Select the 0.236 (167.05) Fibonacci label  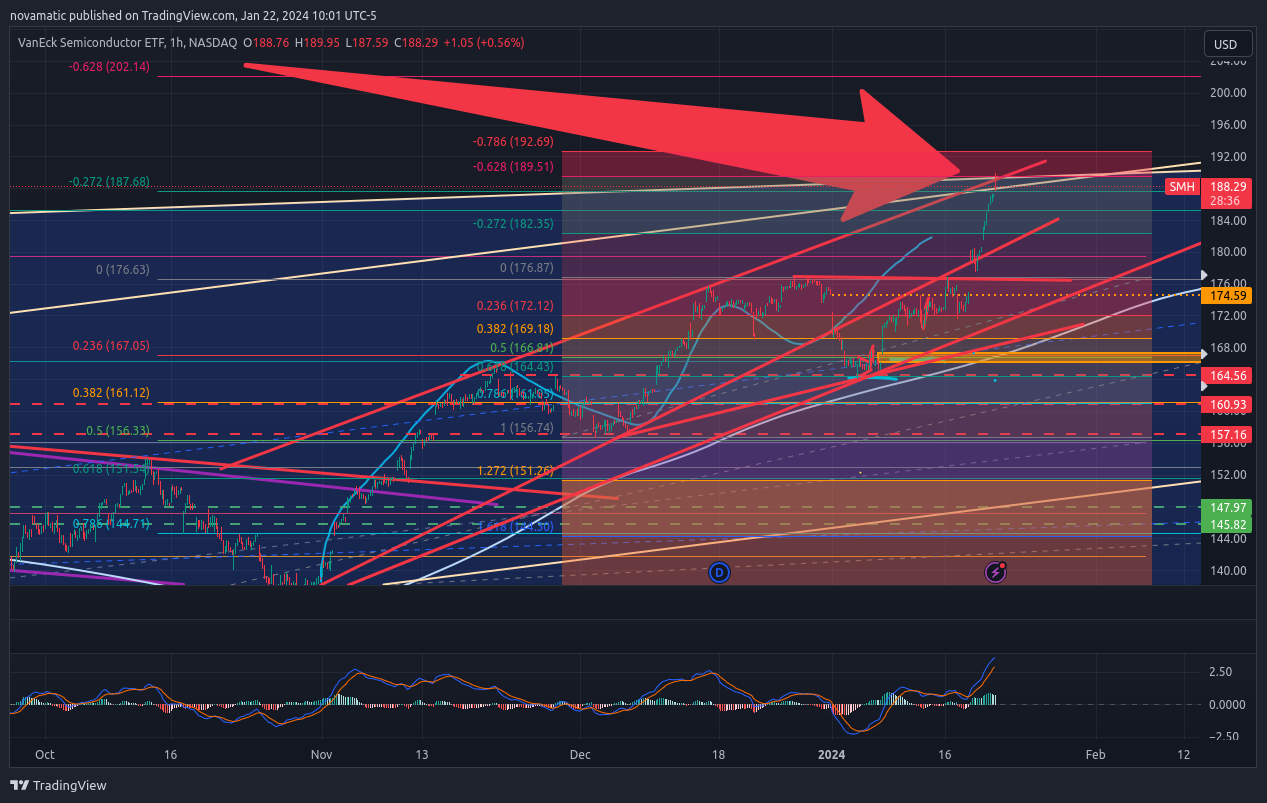coord(111,346)
